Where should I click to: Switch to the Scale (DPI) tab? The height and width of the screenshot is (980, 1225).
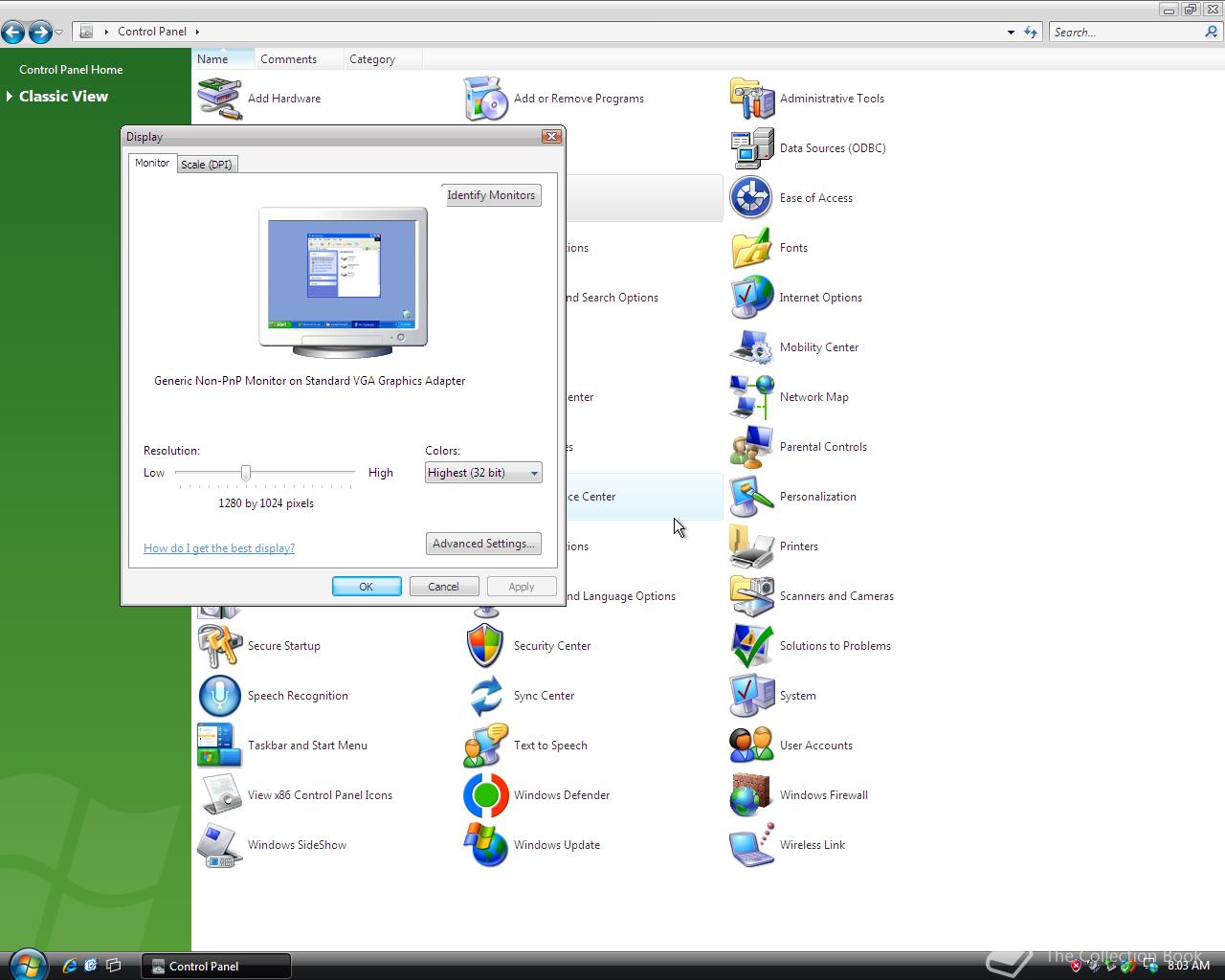[x=207, y=165]
